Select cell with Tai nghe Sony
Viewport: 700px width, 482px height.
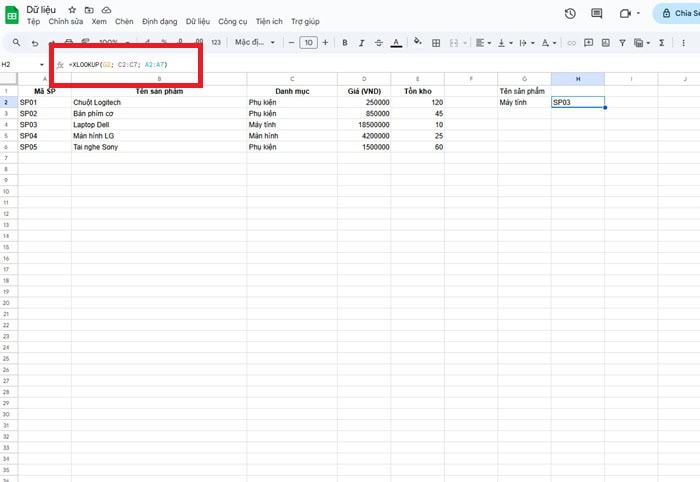coord(159,147)
